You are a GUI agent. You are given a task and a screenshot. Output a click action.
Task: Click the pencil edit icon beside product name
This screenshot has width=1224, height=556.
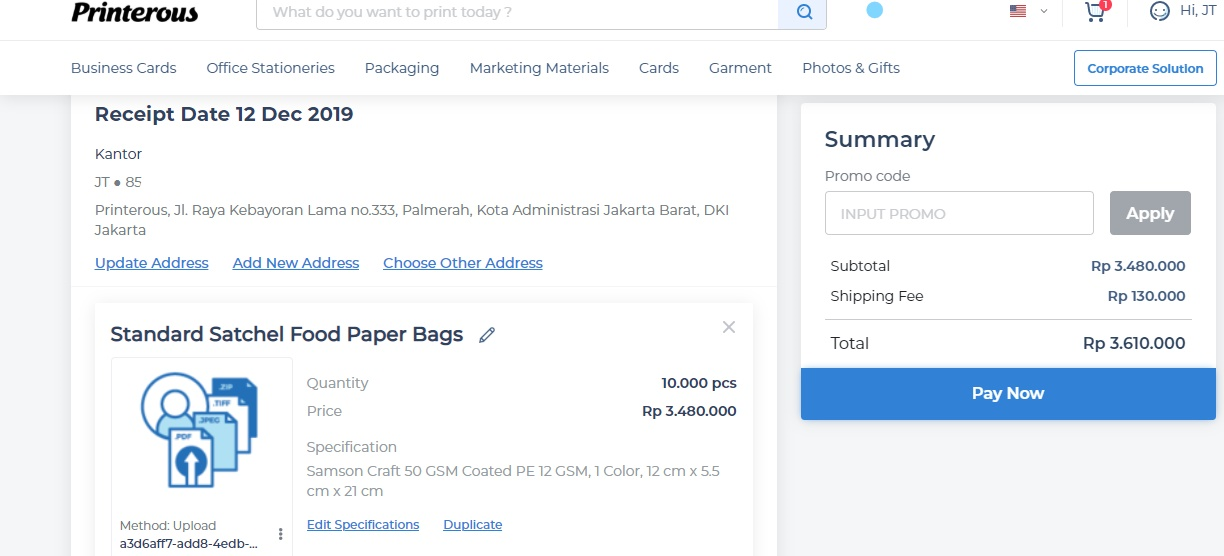tap(487, 335)
